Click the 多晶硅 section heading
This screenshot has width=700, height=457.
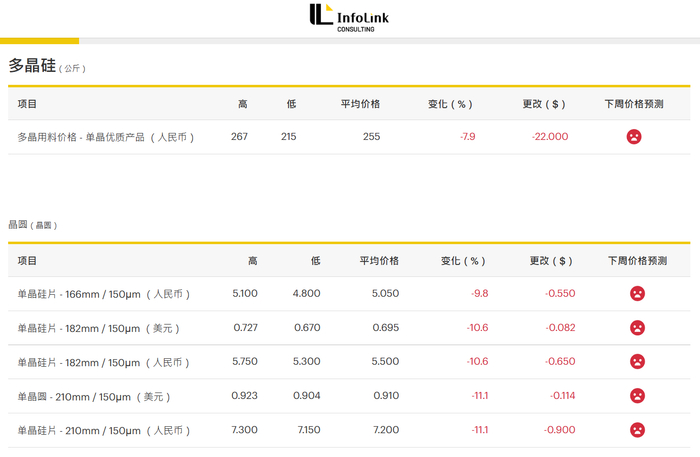click(x=30, y=66)
